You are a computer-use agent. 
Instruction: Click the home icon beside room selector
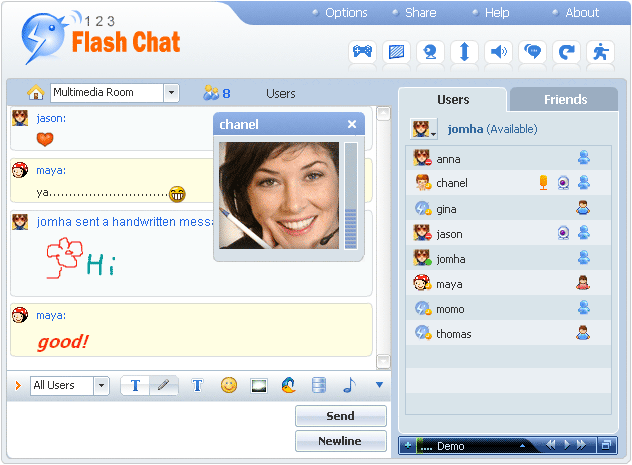pos(36,93)
